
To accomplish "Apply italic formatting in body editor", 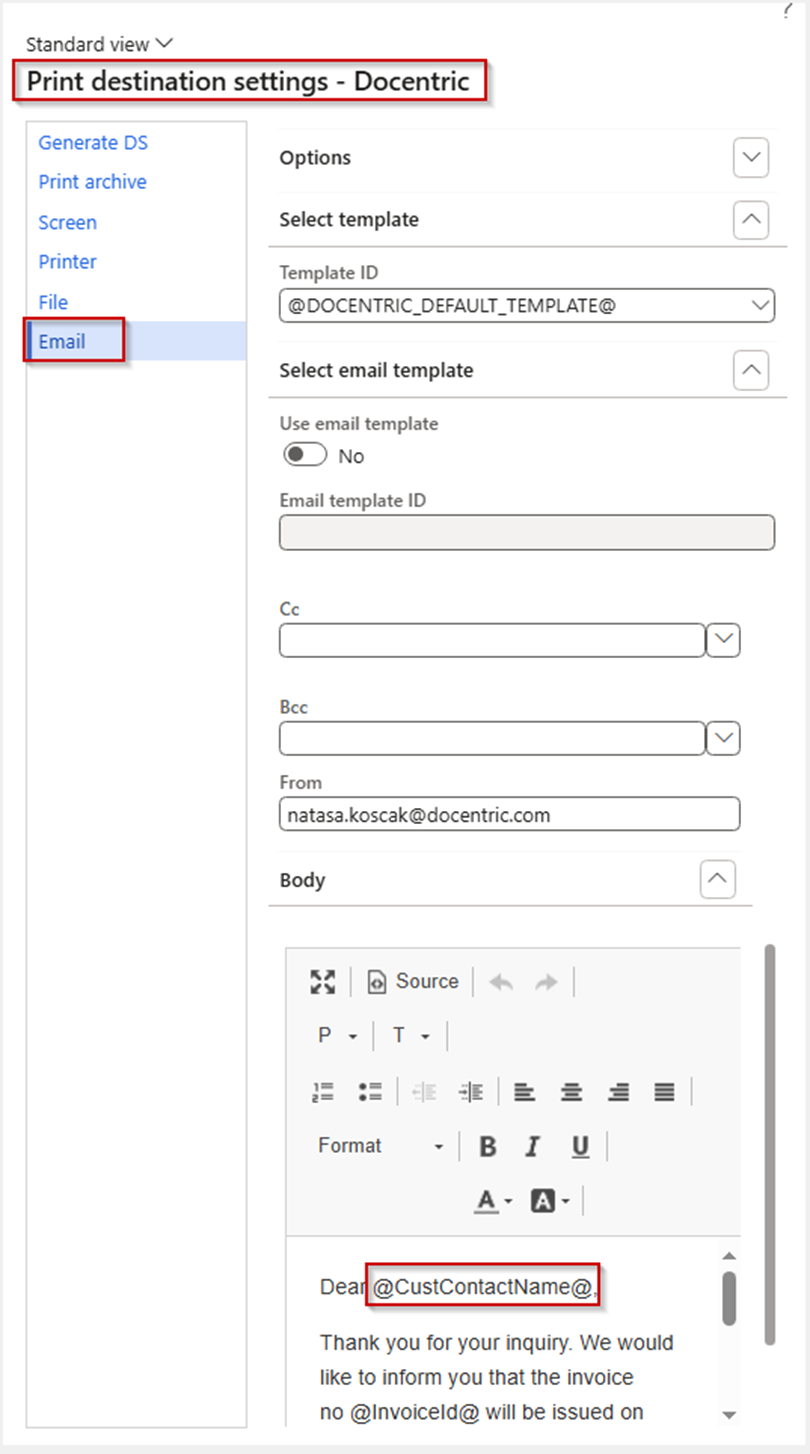I will pyautogui.click(x=533, y=1147).
